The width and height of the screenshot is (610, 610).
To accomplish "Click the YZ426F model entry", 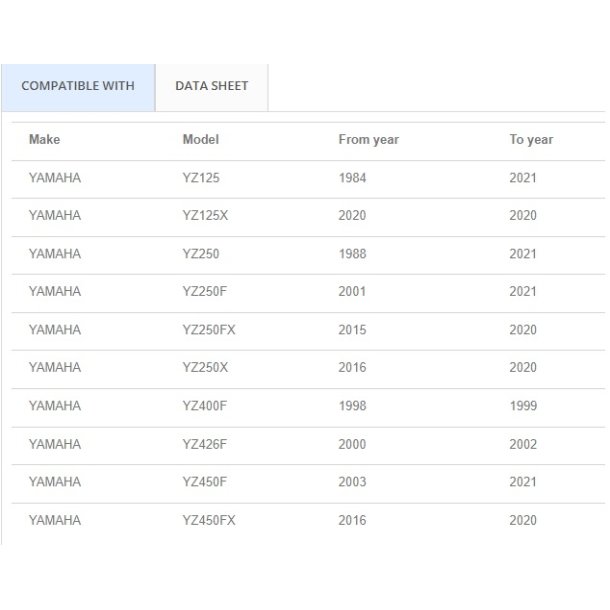I will click(x=204, y=444).
